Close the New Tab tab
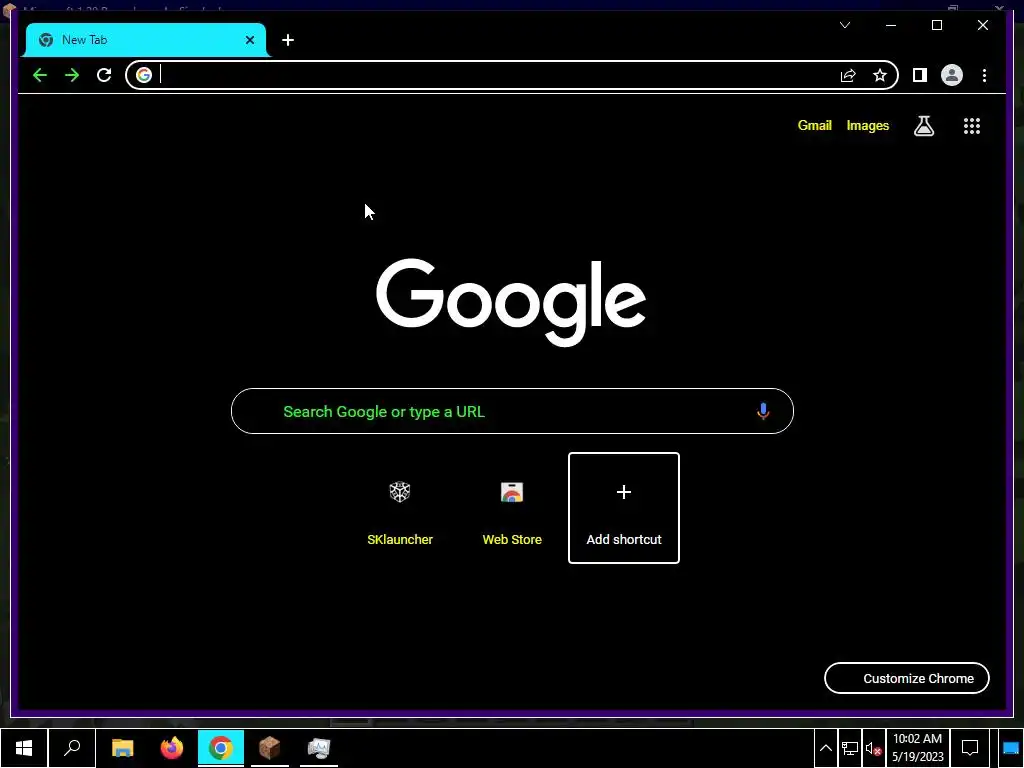Image resolution: width=1024 pixels, height=768 pixels. point(249,40)
